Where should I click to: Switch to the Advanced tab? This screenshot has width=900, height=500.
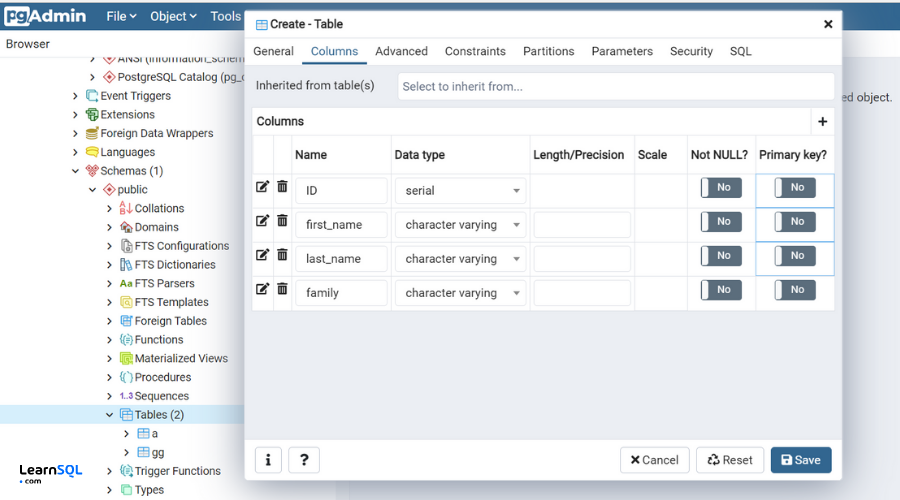tap(401, 52)
